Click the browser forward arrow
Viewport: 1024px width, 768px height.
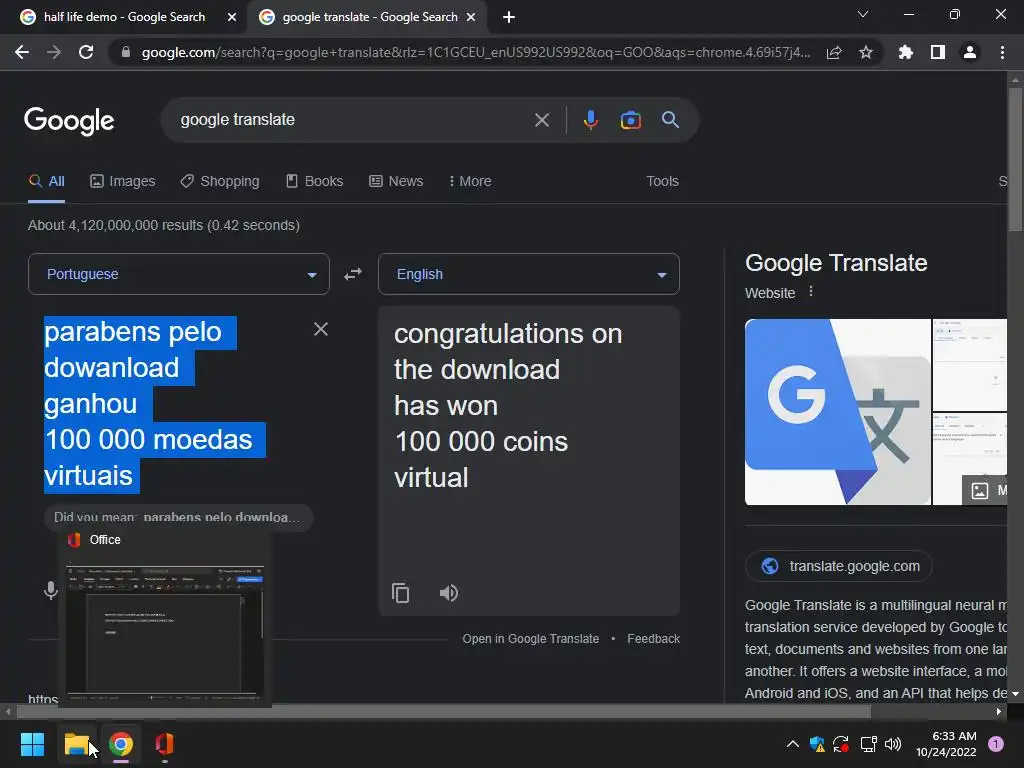point(54,52)
